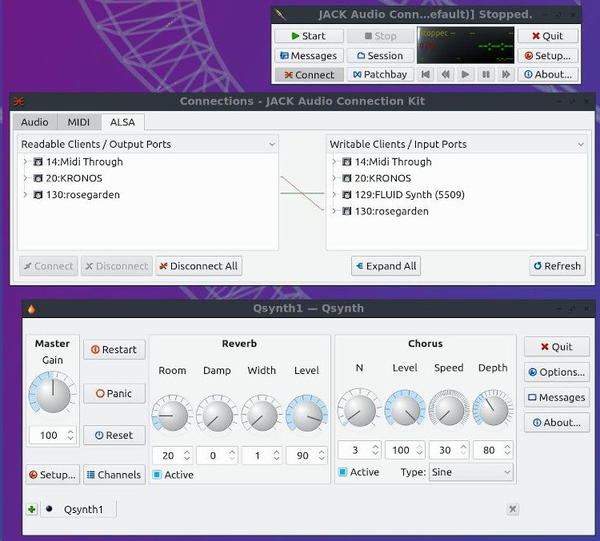
Task: Switch to the Audio tab
Action: [x=35, y=122]
